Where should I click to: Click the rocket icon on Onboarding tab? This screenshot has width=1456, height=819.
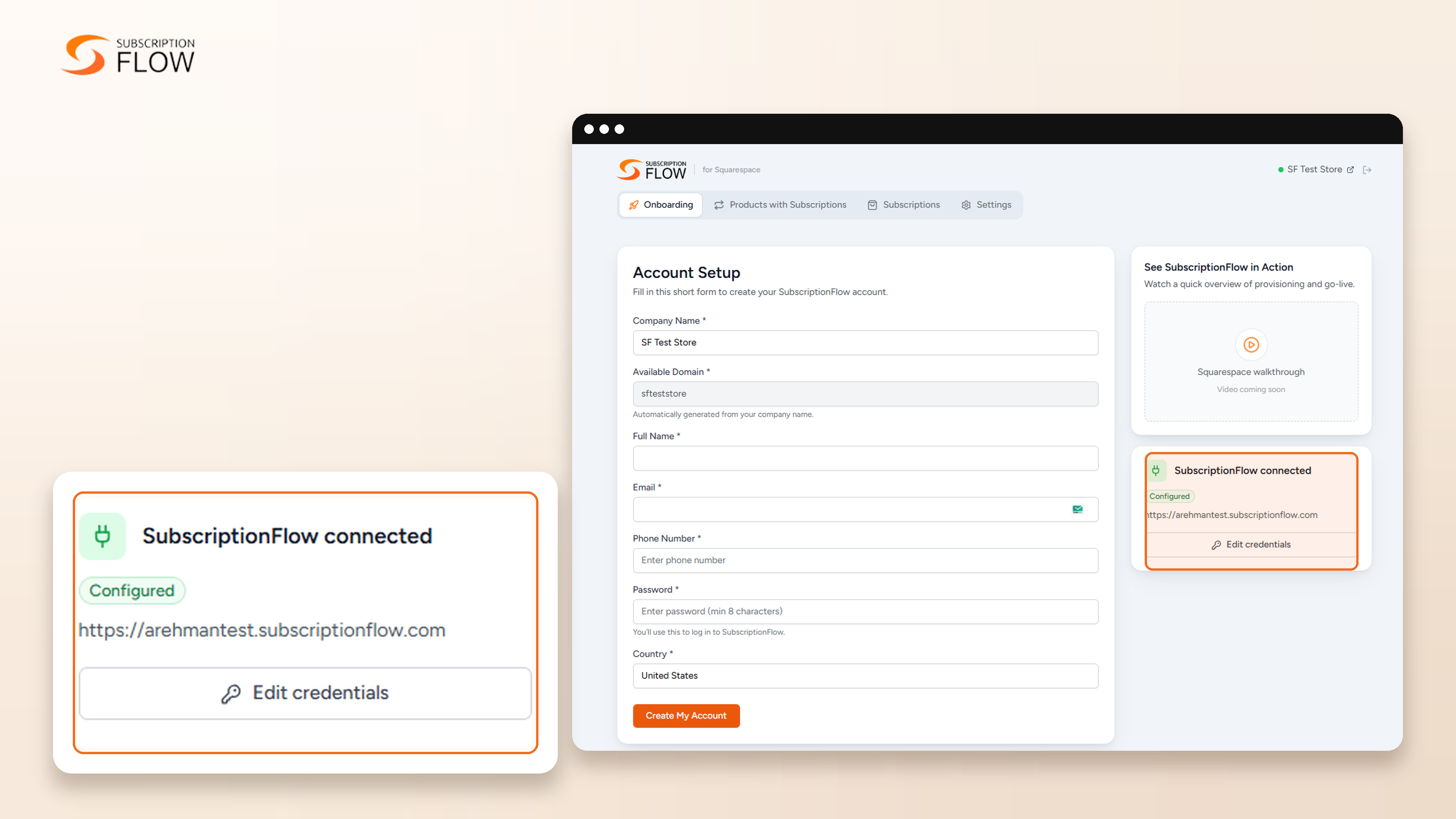pyautogui.click(x=634, y=205)
